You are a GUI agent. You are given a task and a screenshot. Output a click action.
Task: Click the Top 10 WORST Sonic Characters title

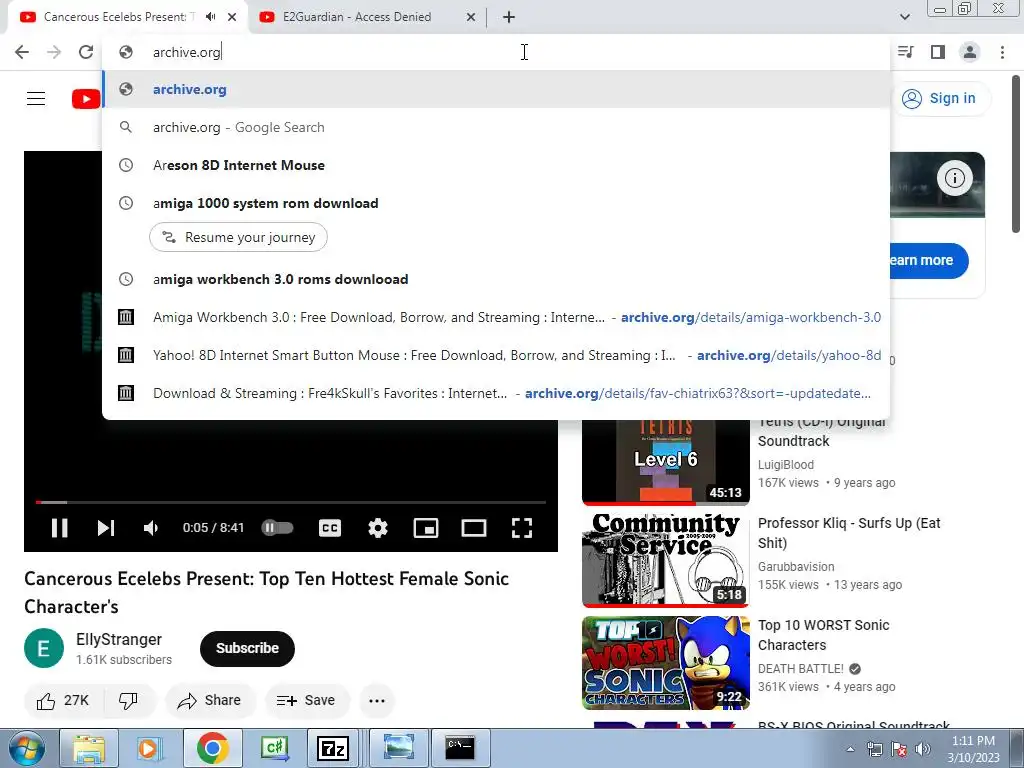[x=824, y=635]
